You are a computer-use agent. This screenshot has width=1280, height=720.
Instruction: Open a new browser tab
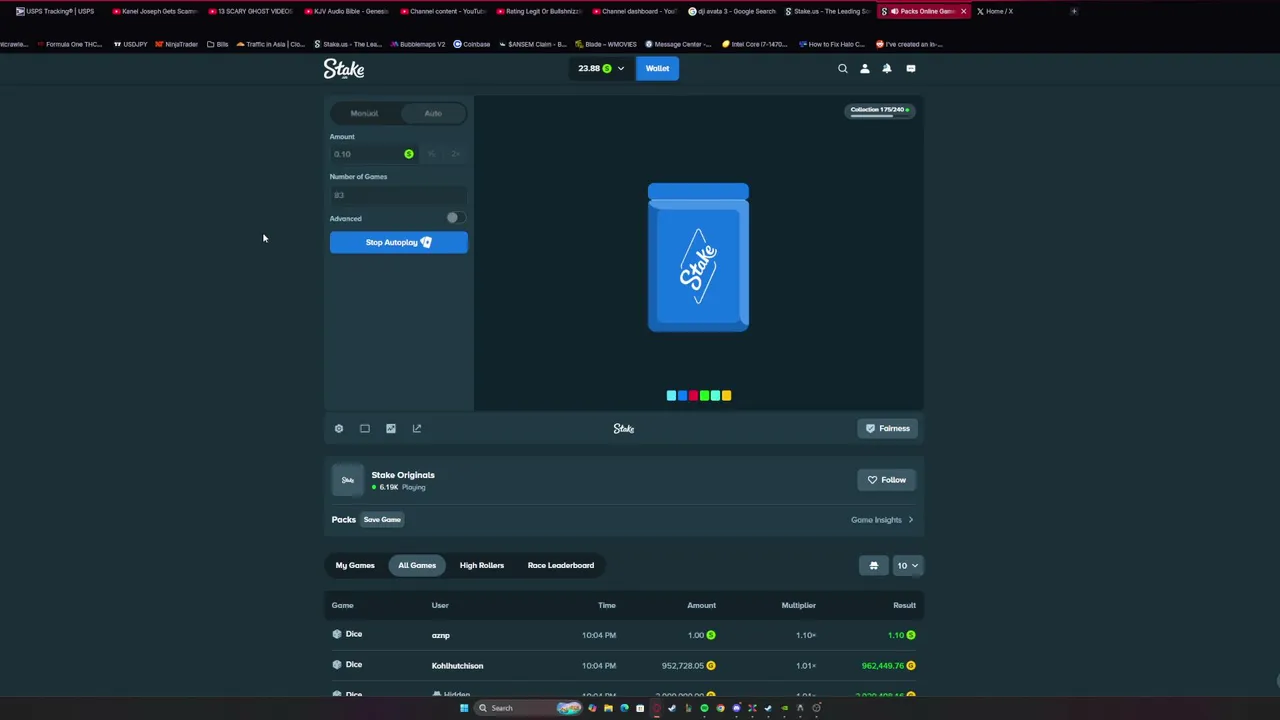click(1074, 11)
